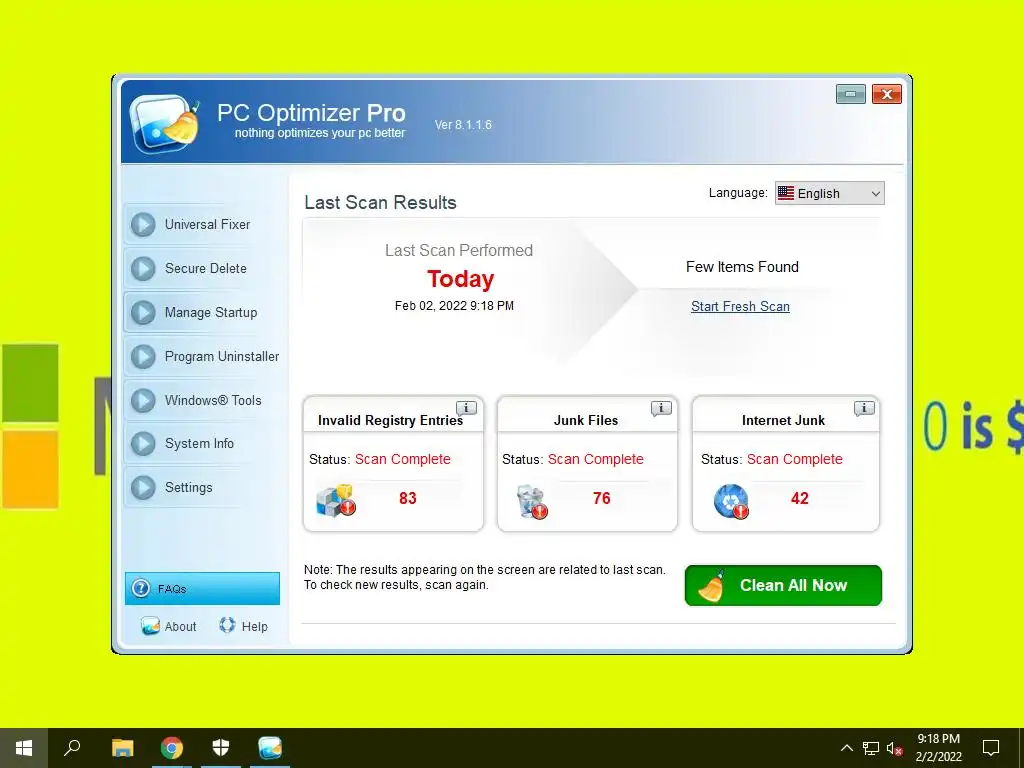
Task: Open the Windows Start menu
Action: pos(24,748)
